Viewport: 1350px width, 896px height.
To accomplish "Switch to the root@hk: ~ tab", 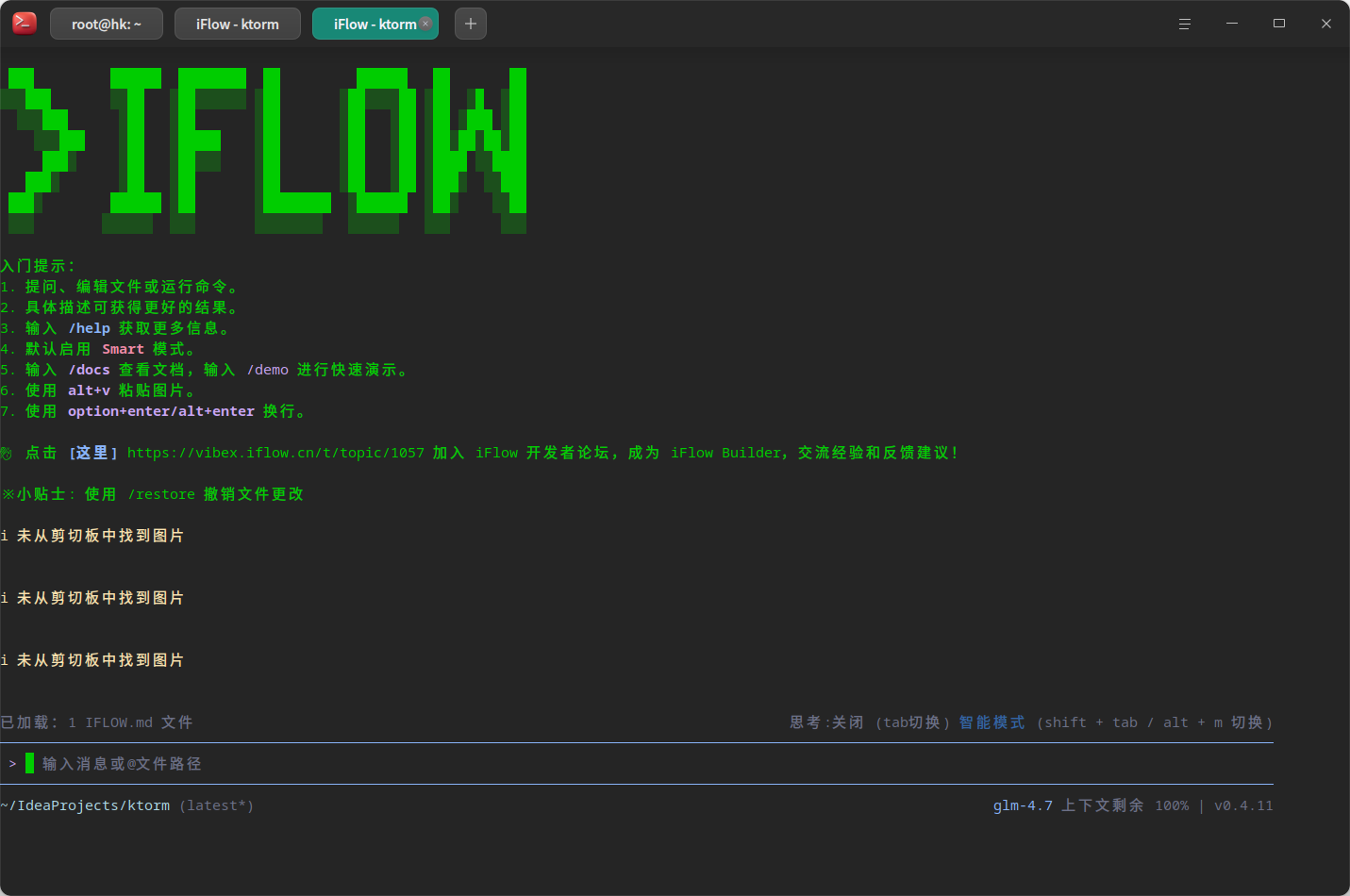I will [x=106, y=25].
